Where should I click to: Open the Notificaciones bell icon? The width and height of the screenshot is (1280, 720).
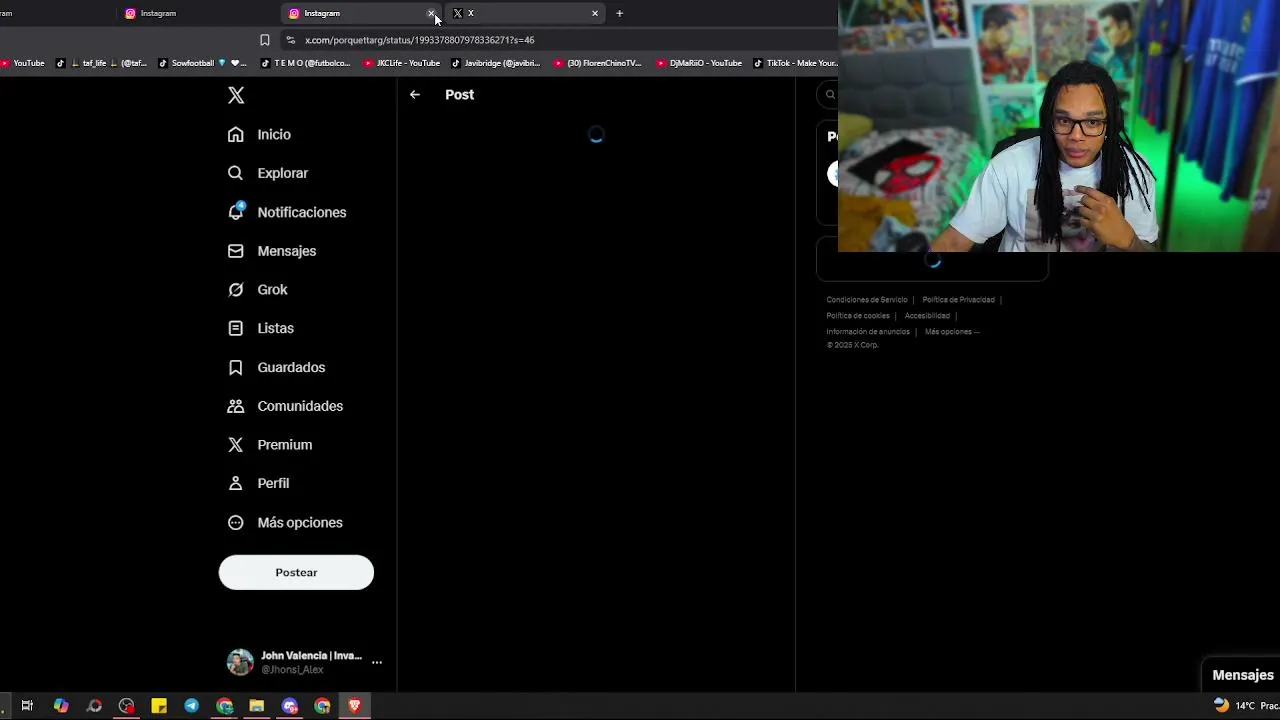(236, 211)
